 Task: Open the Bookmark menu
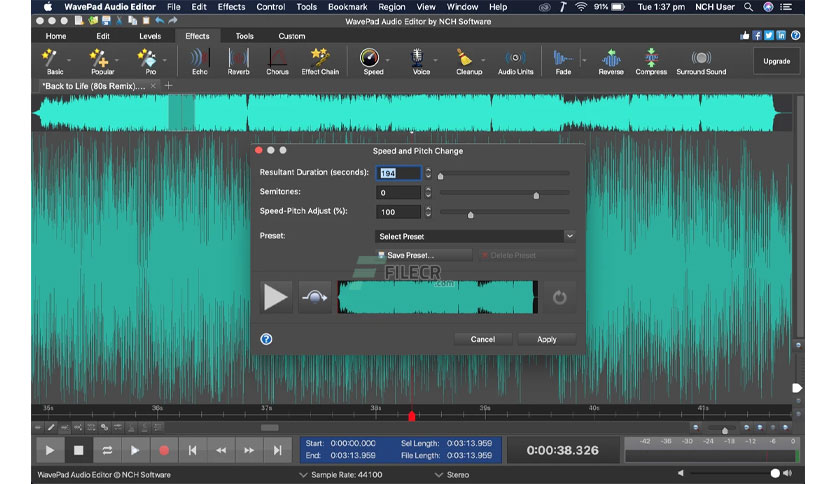(348, 7)
